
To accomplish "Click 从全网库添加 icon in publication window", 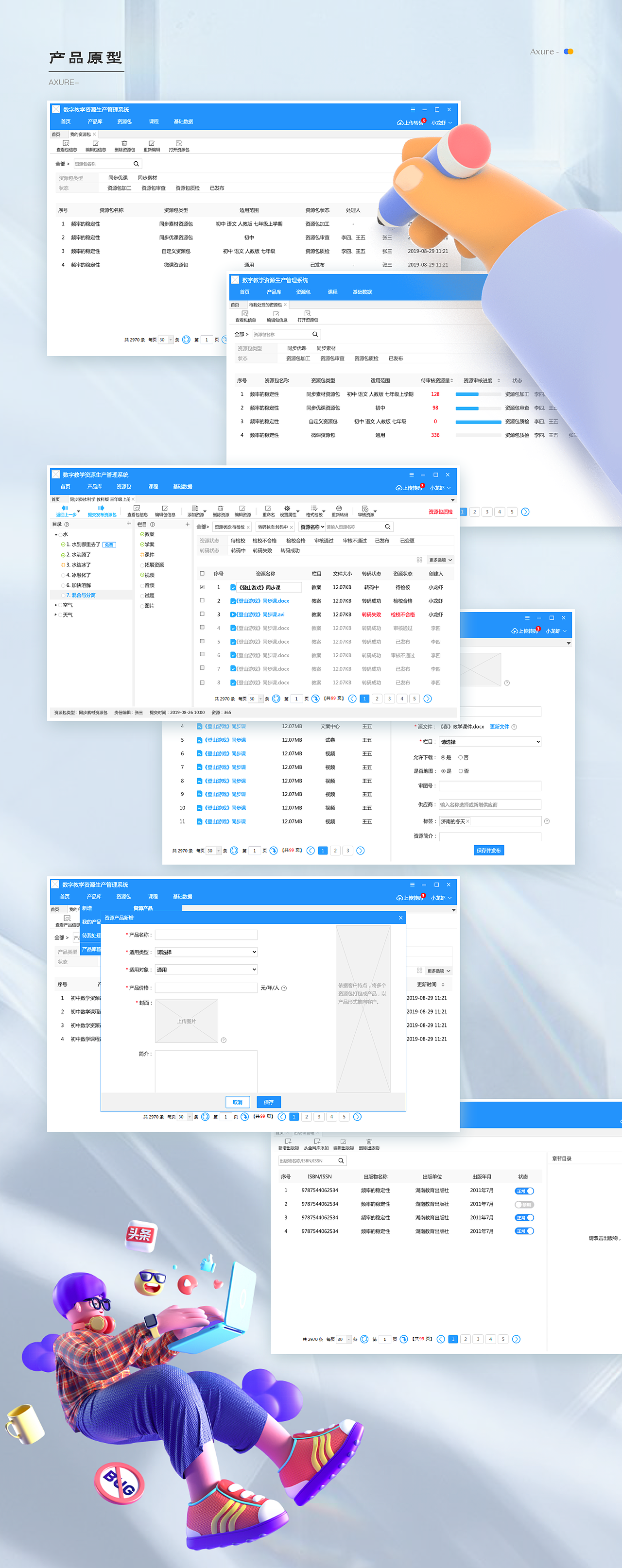I will point(316,1142).
